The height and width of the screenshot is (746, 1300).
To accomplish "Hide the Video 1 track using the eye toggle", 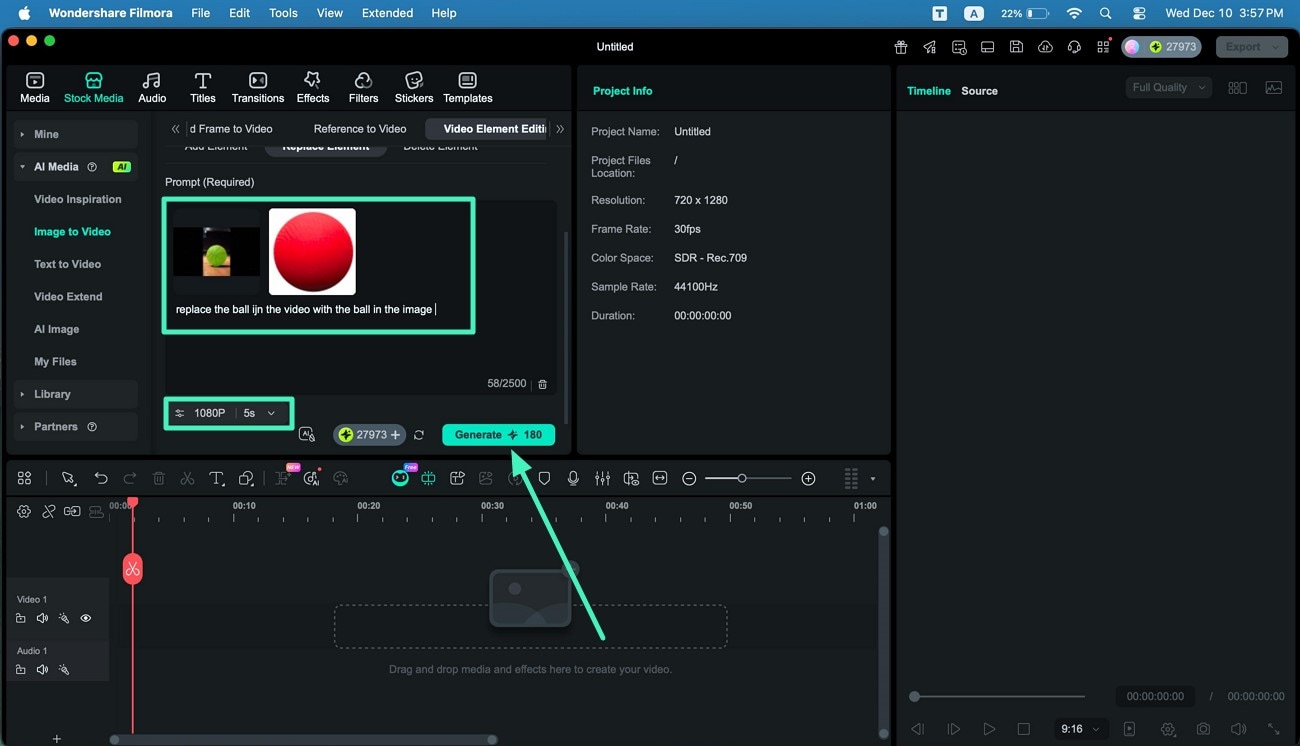I will click(86, 618).
